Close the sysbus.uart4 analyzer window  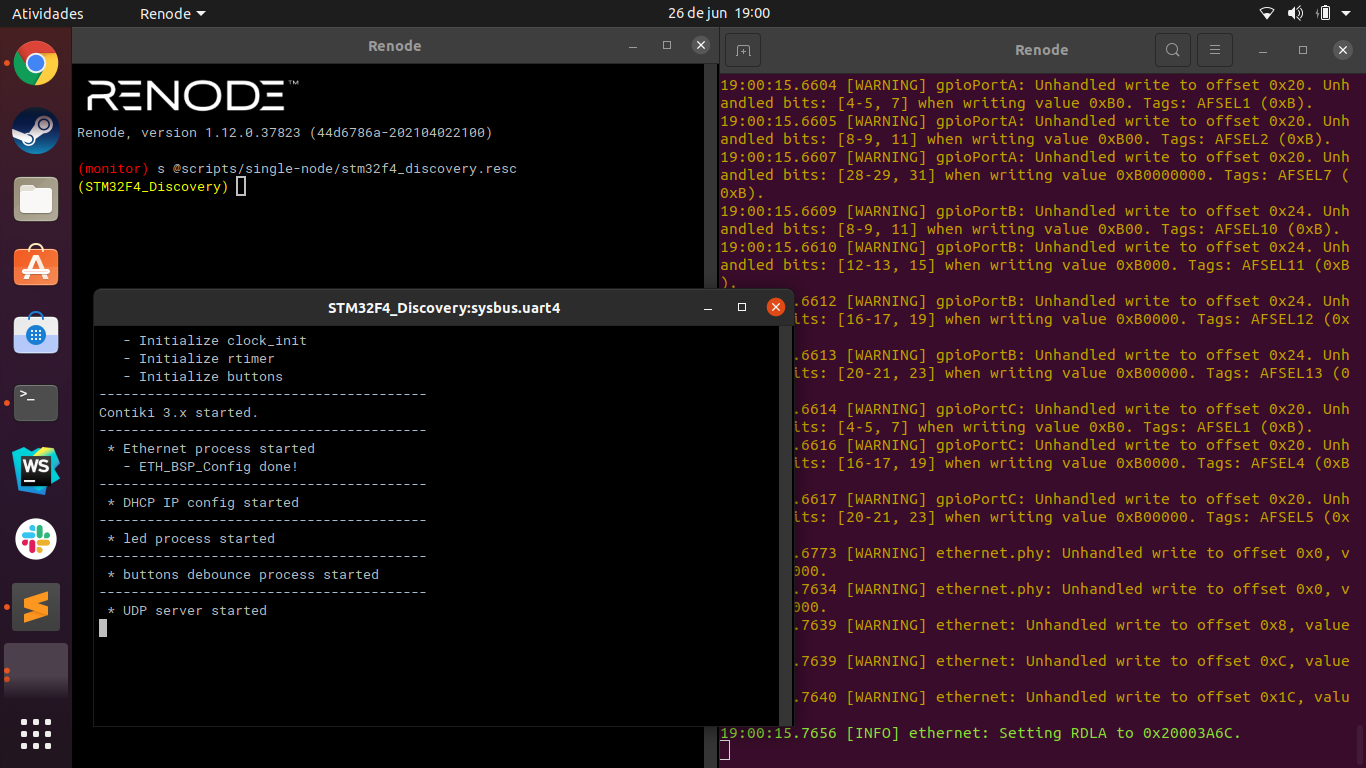[x=775, y=308]
